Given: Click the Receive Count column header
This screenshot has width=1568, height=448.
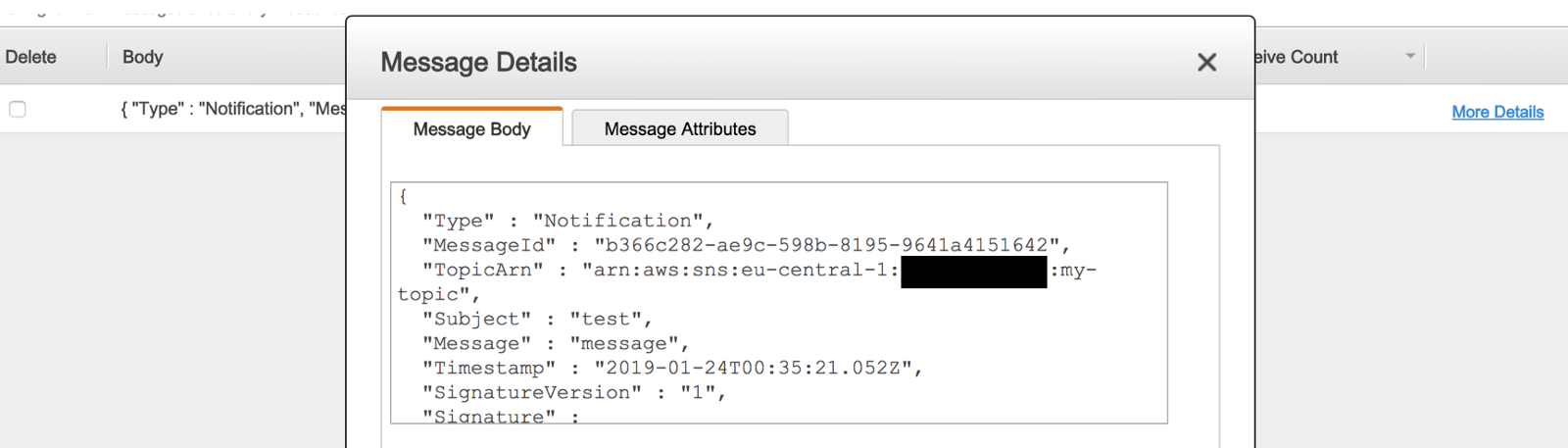Looking at the screenshot, I should click(1298, 57).
